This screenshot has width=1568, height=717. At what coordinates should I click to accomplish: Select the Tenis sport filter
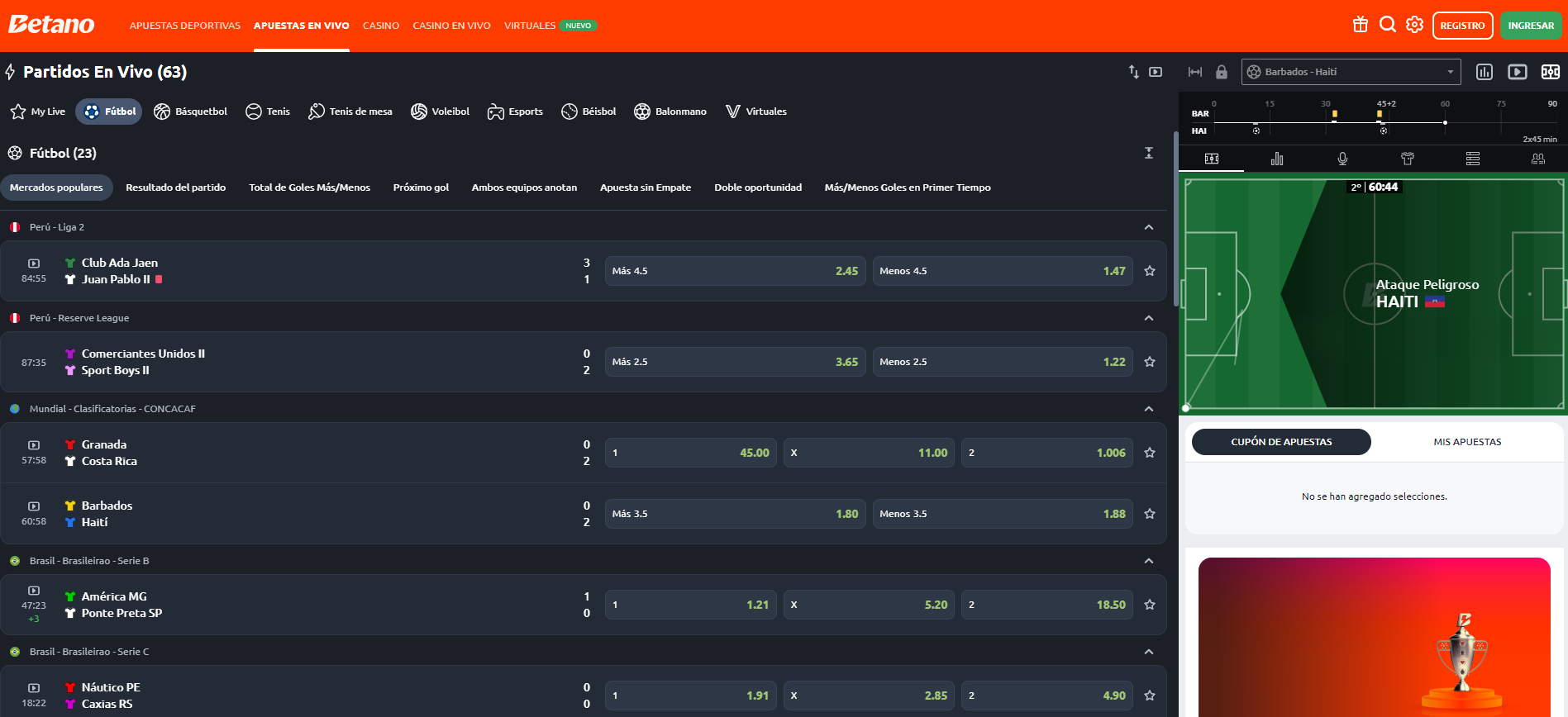[x=268, y=112]
